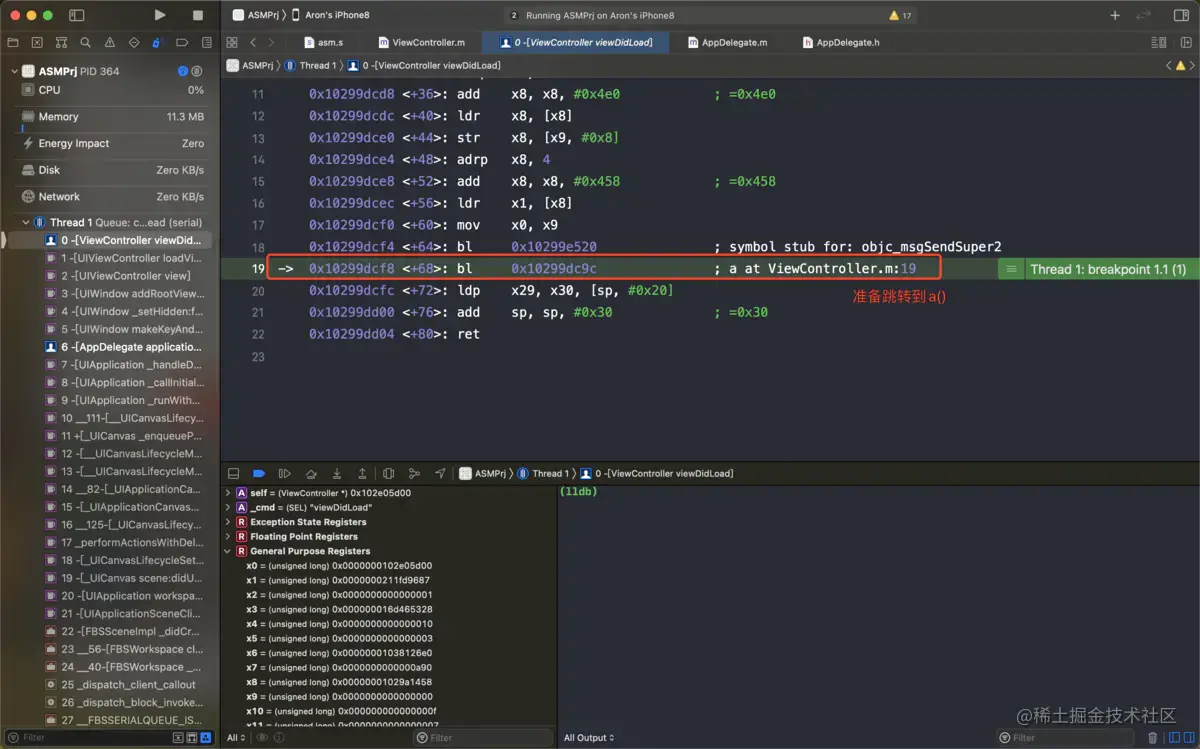Select frame 1 -[UIViewController loadVi...

124,258
